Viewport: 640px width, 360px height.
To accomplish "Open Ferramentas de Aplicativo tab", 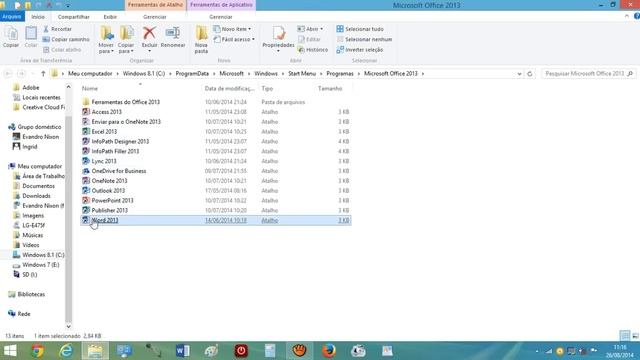I will pyautogui.click(x=221, y=5).
